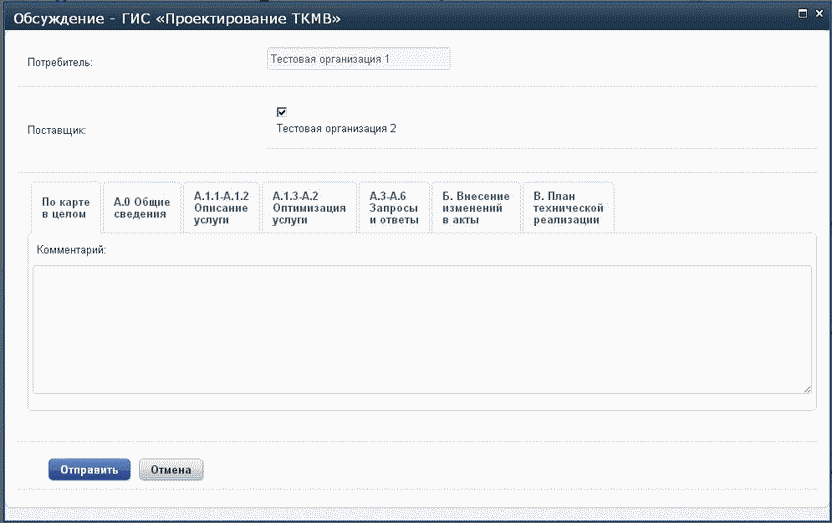Select the А.1.1-А.1.2 Описание услуги tab

pos(221,208)
